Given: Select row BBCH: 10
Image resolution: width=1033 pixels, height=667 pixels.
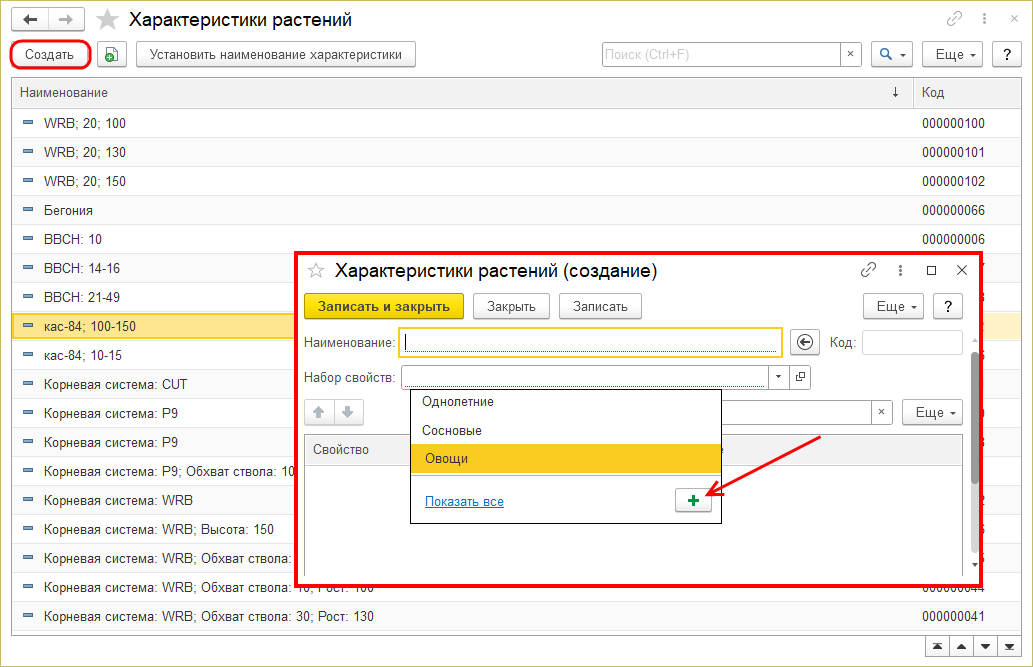Looking at the screenshot, I should pyautogui.click(x=516, y=239).
